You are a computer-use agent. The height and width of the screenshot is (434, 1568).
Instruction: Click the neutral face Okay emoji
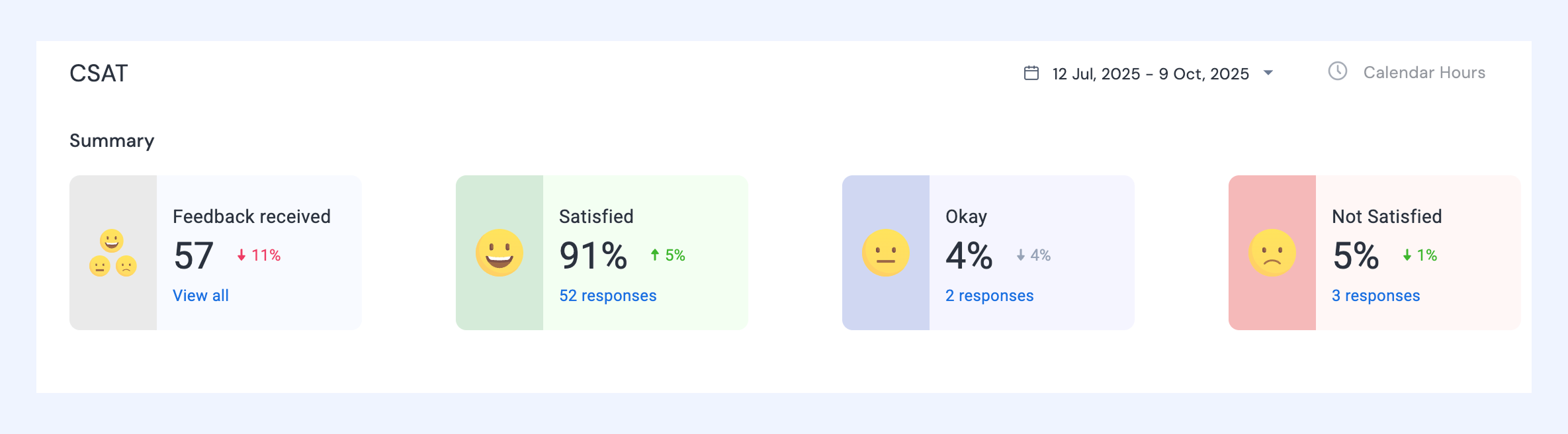tap(886, 253)
